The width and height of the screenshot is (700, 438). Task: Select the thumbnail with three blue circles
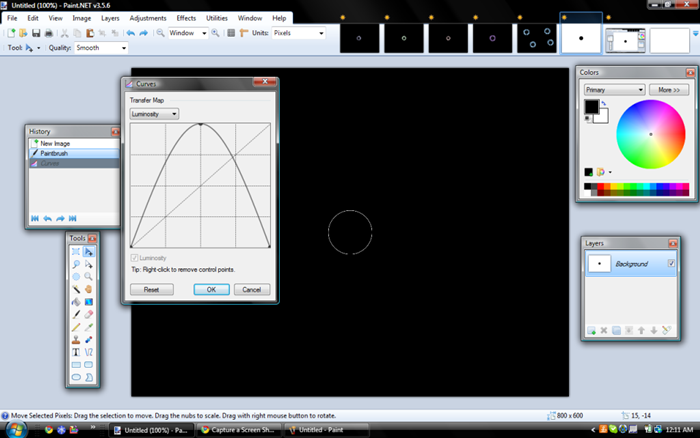coord(537,38)
